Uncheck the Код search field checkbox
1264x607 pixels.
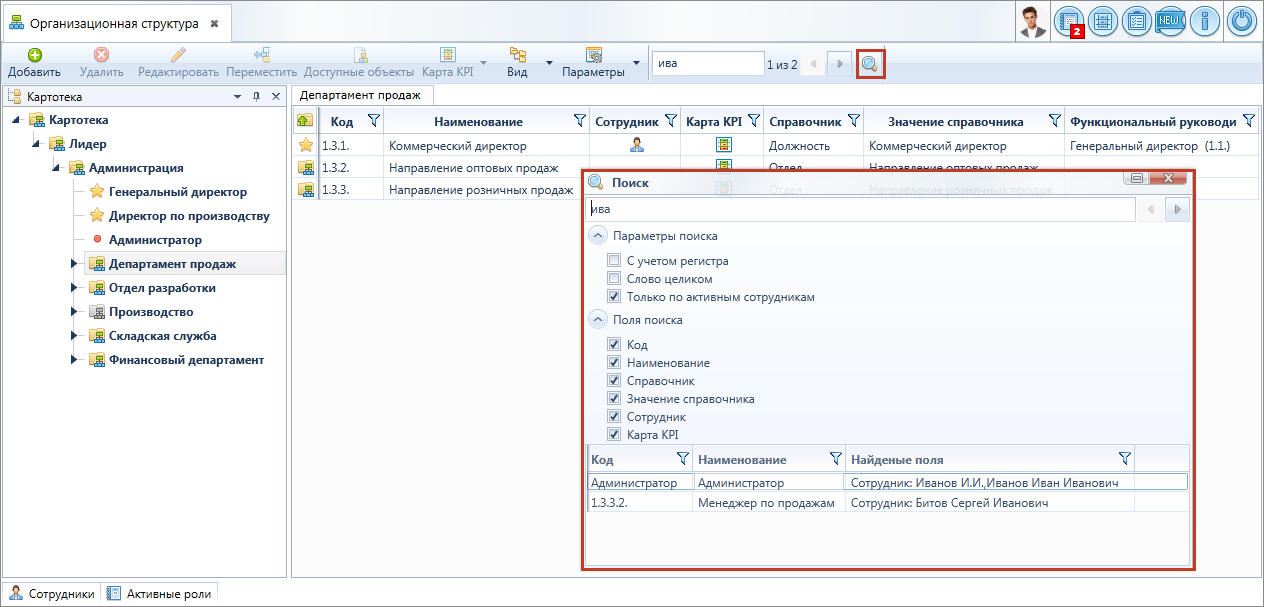[x=614, y=345]
